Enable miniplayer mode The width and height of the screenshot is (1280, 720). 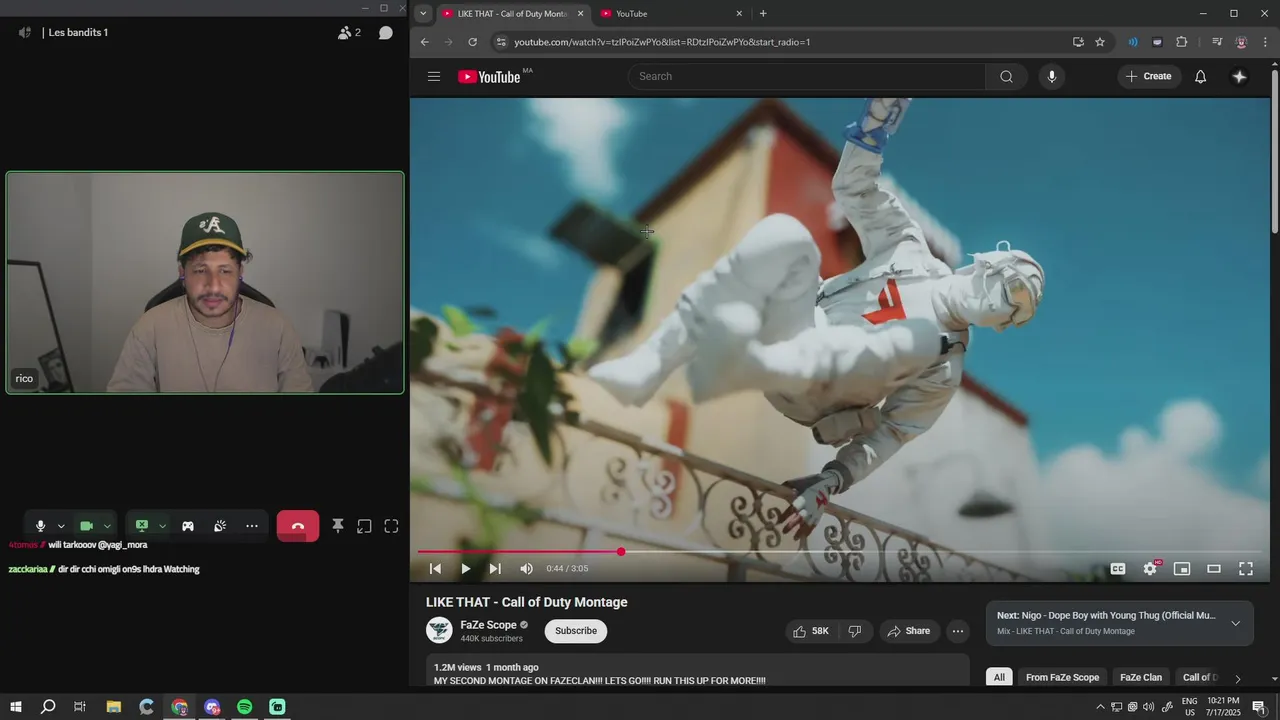coord(1182,568)
